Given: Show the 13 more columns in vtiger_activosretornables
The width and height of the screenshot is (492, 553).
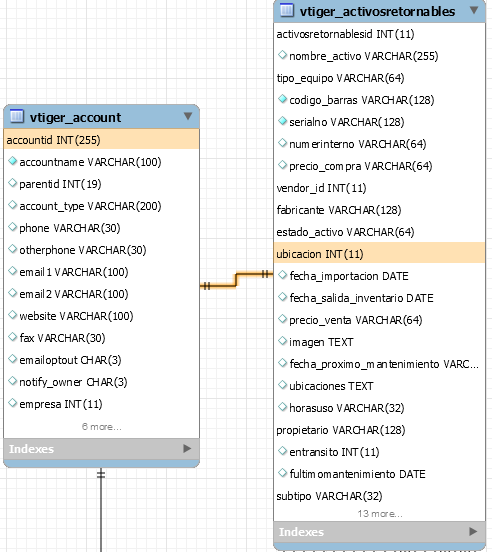Looking at the screenshot, I should point(380,514).
